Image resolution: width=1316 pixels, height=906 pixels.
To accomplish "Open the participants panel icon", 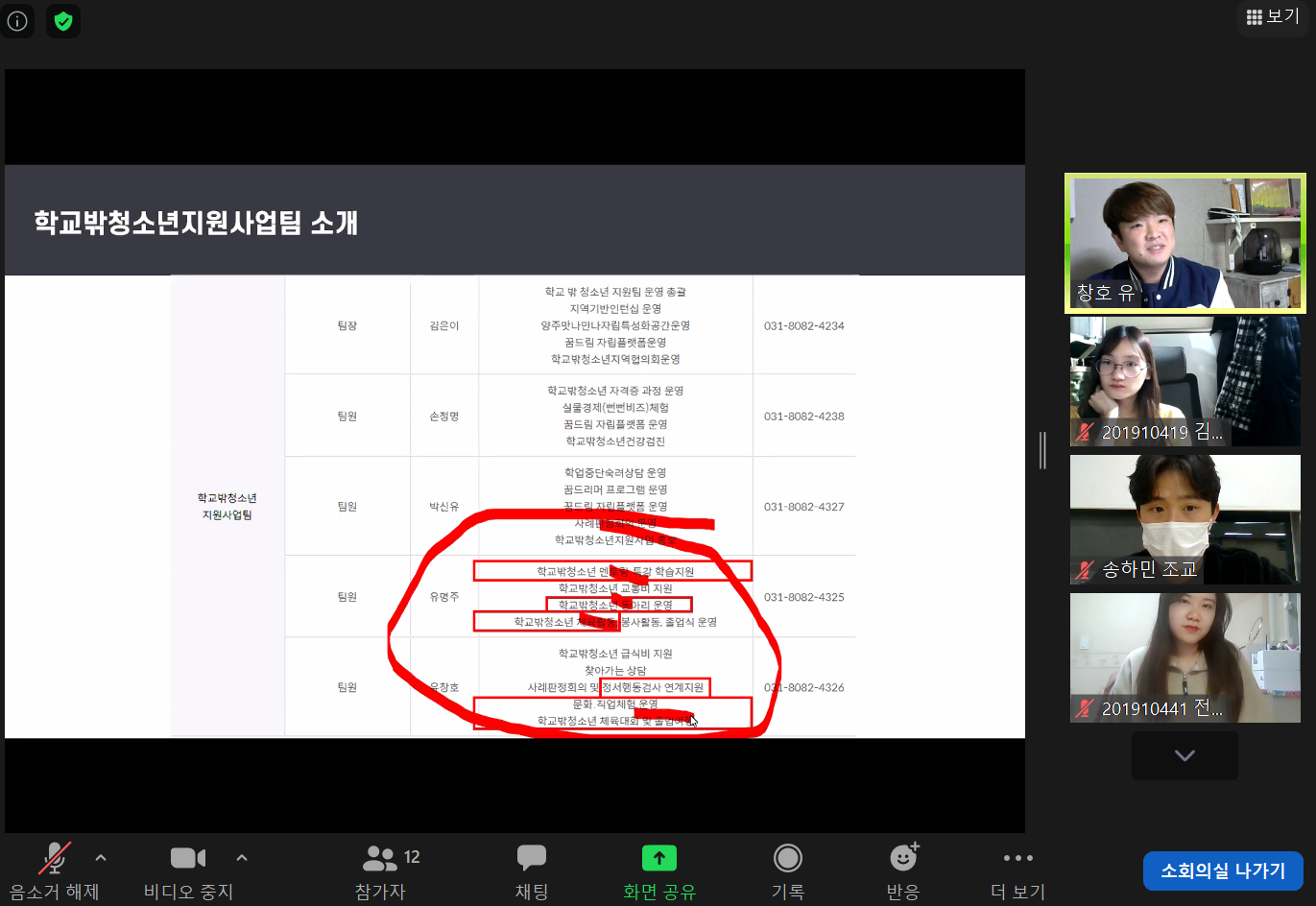I will pyautogui.click(x=381, y=858).
